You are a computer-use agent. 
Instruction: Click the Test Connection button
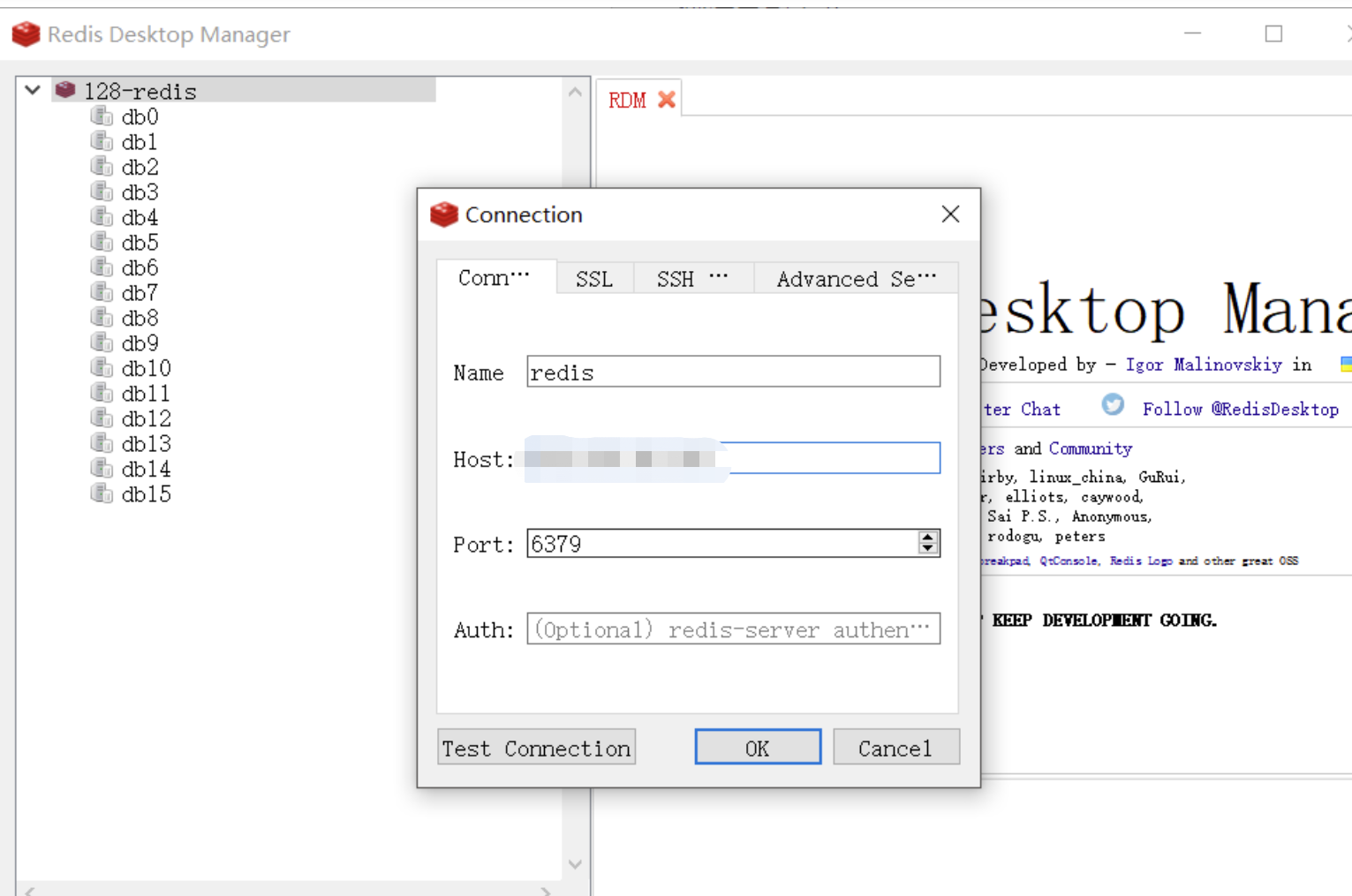(x=536, y=748)
